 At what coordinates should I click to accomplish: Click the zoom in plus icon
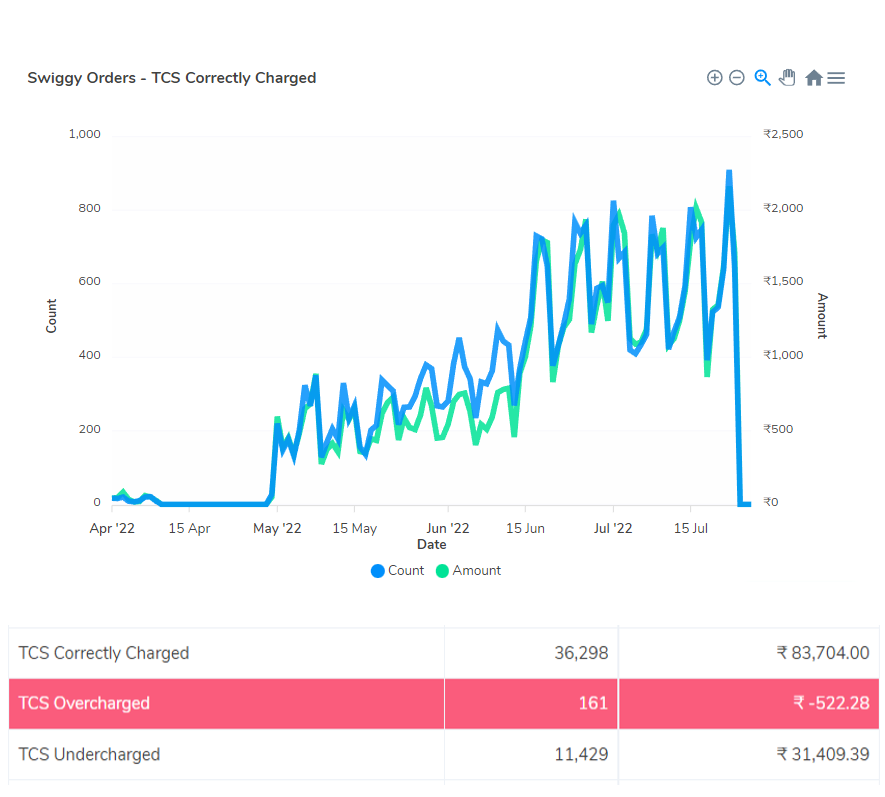point(715,78)
